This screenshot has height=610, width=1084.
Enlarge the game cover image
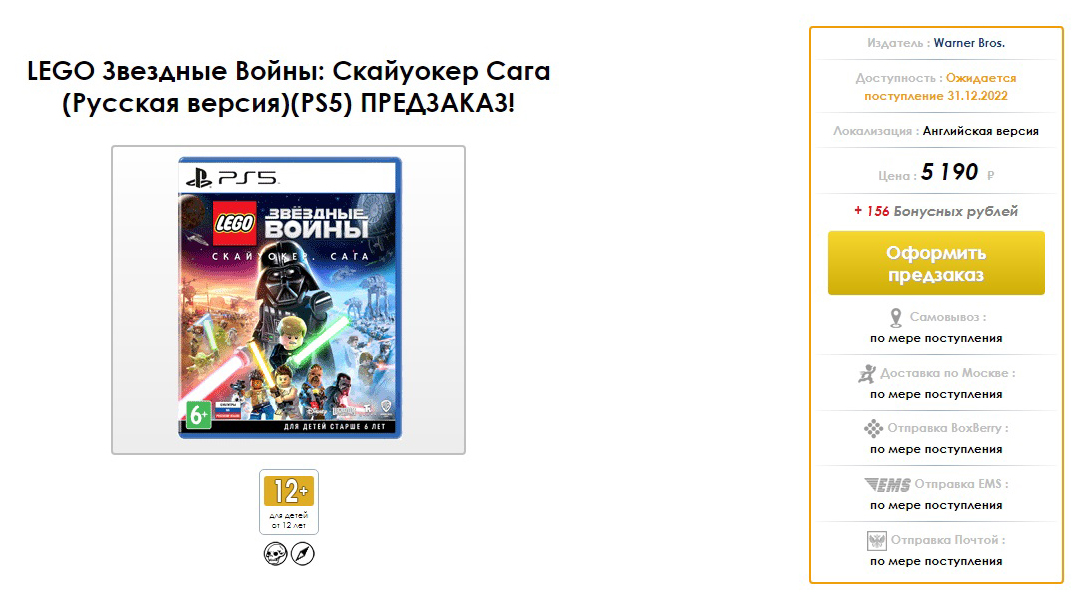pyautogui.click(x=289, y=297)
